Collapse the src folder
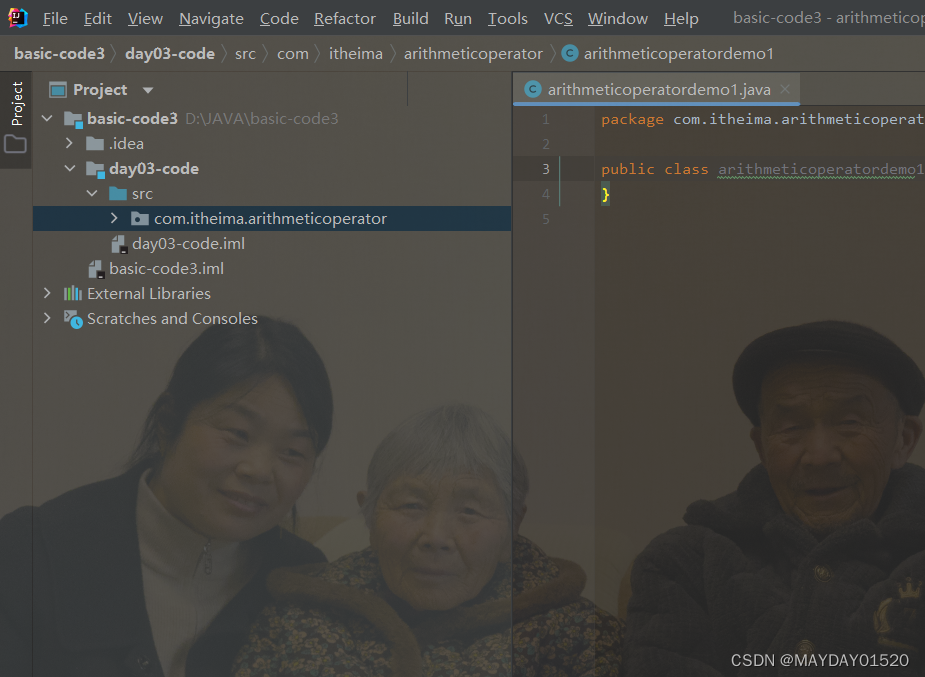This screenshot has height=677, width=925. pyautogui.click(x=92, y=193)
